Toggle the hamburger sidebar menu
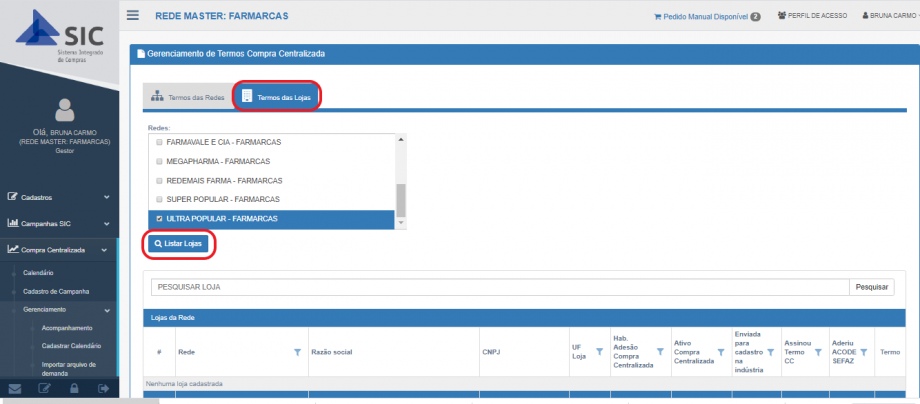 click(133, 16)
